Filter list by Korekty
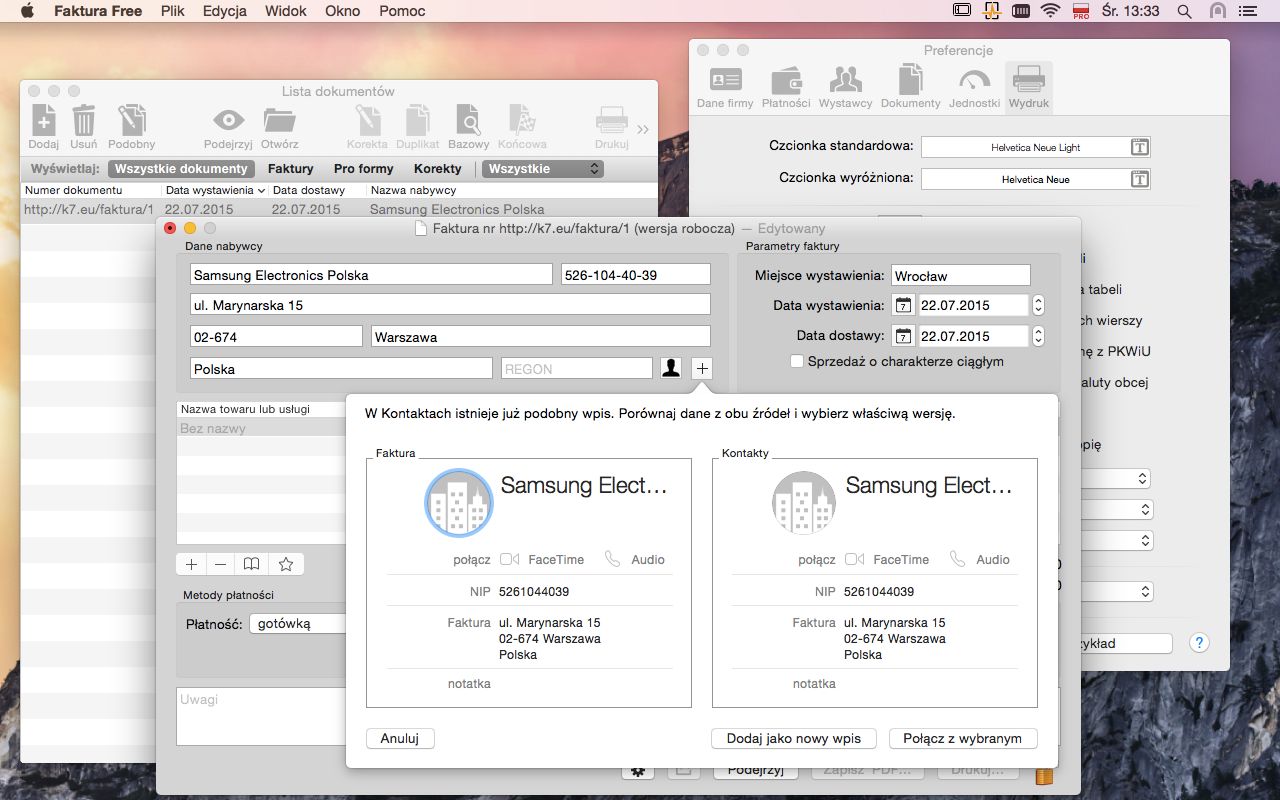This screenshot has width=1280, height=800. [438, 169]
